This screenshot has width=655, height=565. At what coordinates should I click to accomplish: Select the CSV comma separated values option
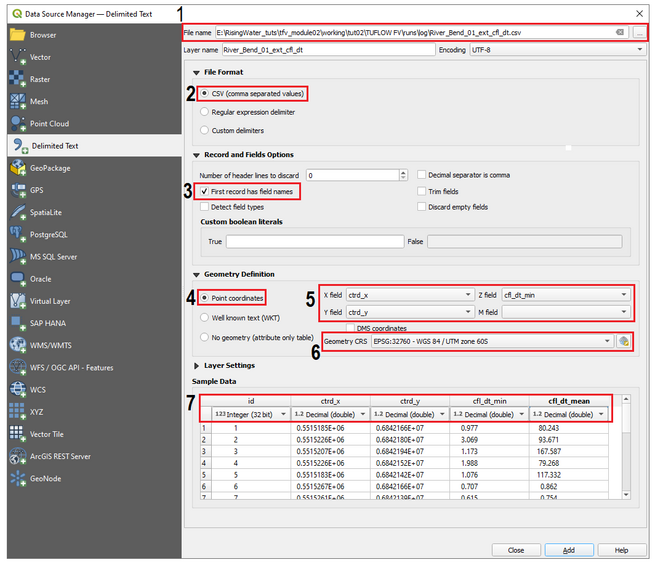coord(205,93)
